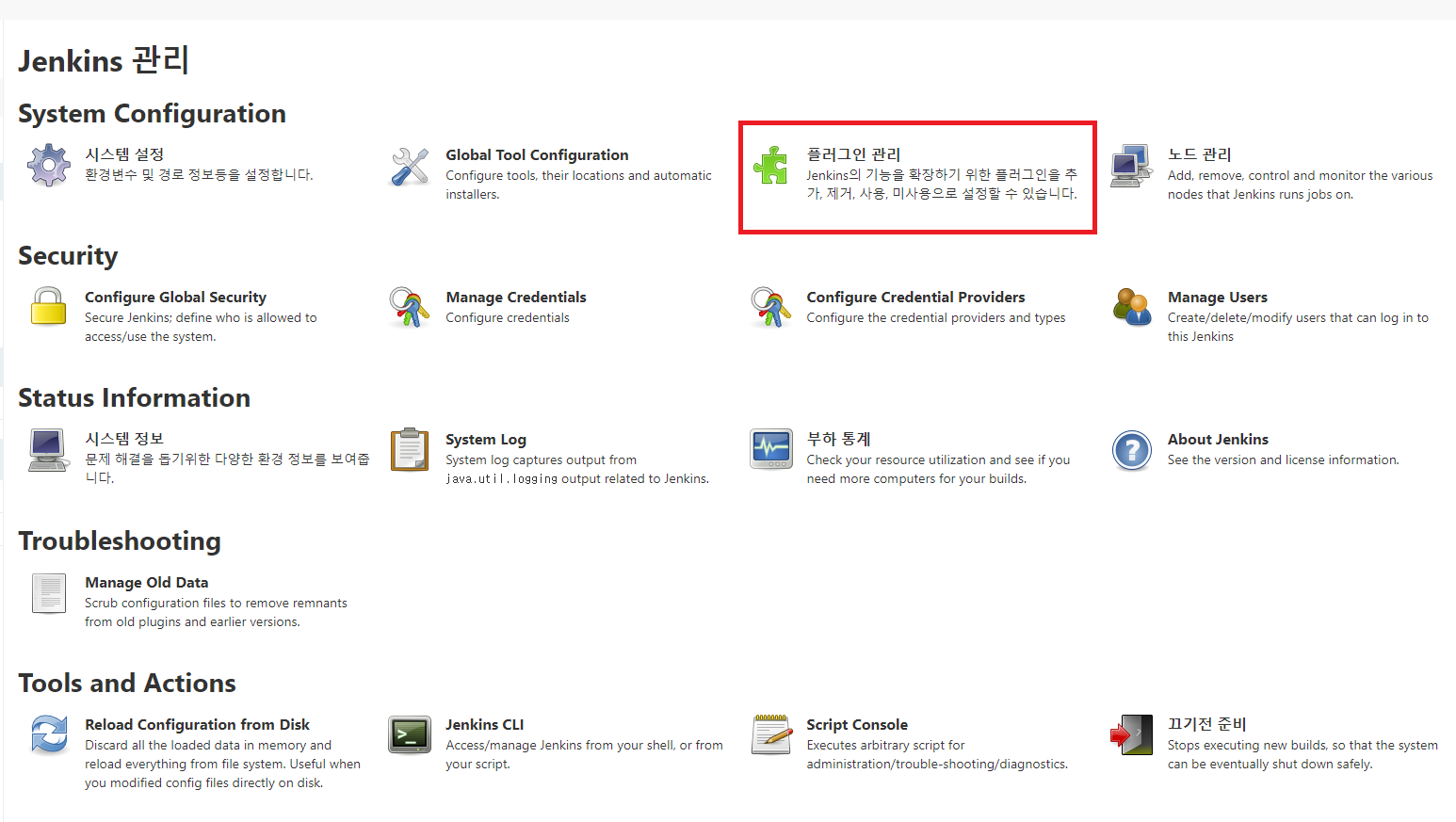Select the 'Tools and Actions' section heading
1456x822 pixels.
(127, 683)
